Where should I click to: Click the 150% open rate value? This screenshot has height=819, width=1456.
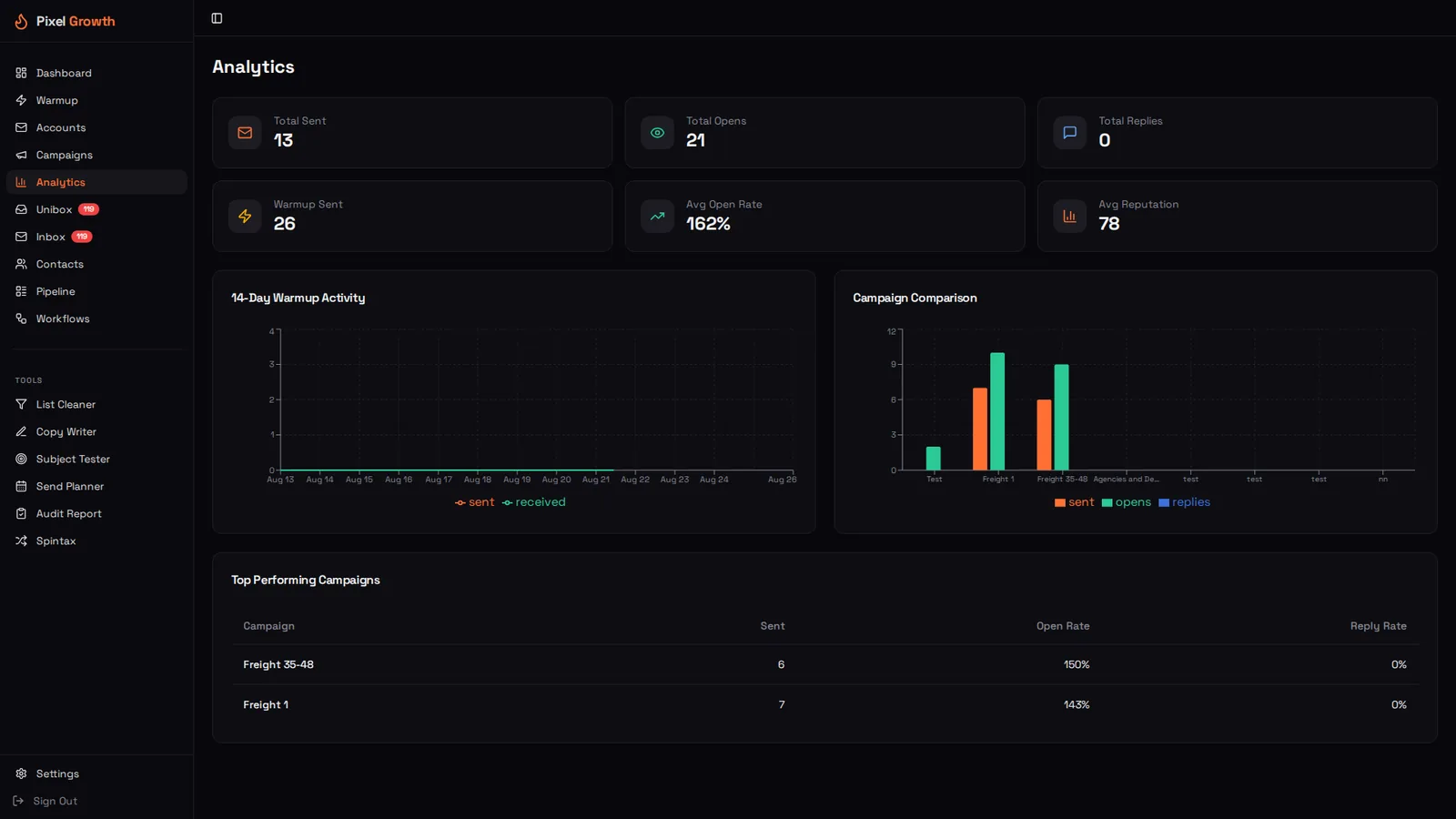pos(1077,664)
